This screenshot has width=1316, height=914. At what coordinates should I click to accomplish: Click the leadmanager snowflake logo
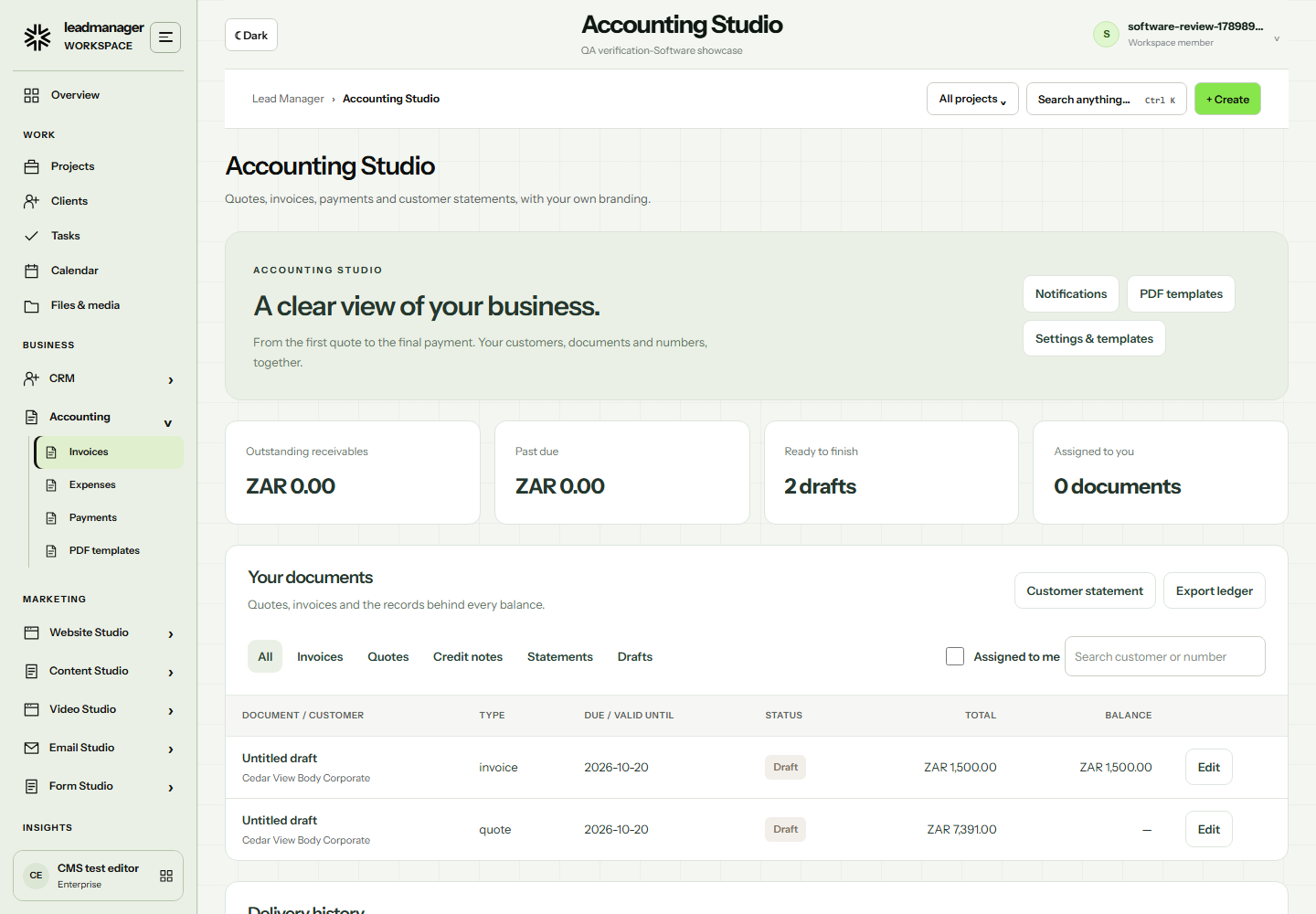[x=37, y=37]
